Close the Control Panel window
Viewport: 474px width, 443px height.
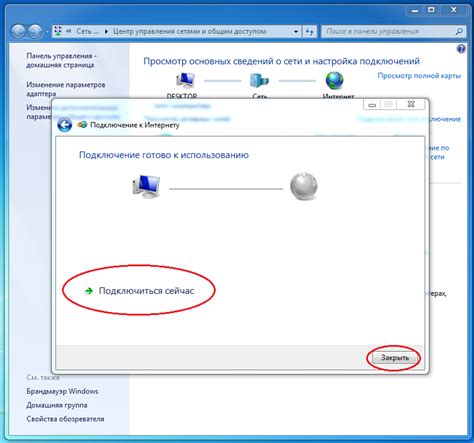pos(454,10)
